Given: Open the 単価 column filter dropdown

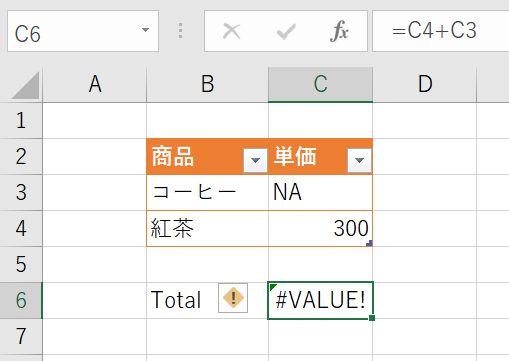Looking at the screenshot, I should (x=359, y=160).
